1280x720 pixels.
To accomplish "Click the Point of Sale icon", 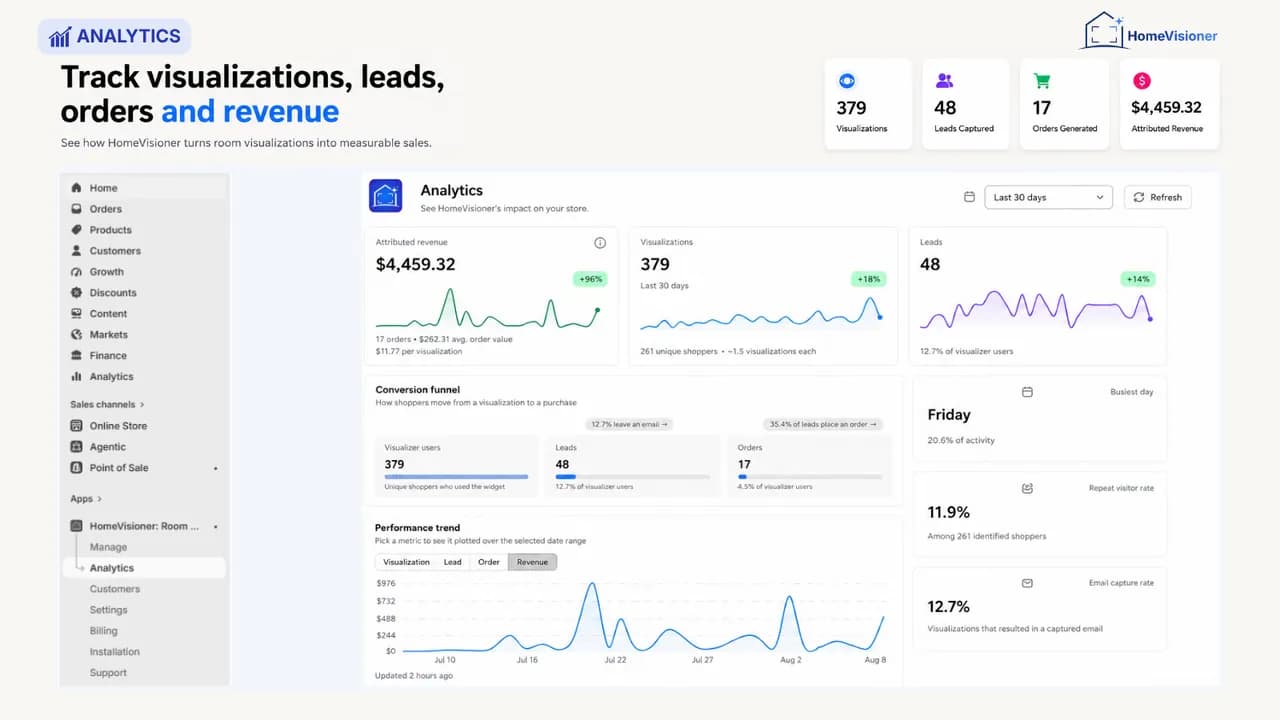I will [77, 468].
